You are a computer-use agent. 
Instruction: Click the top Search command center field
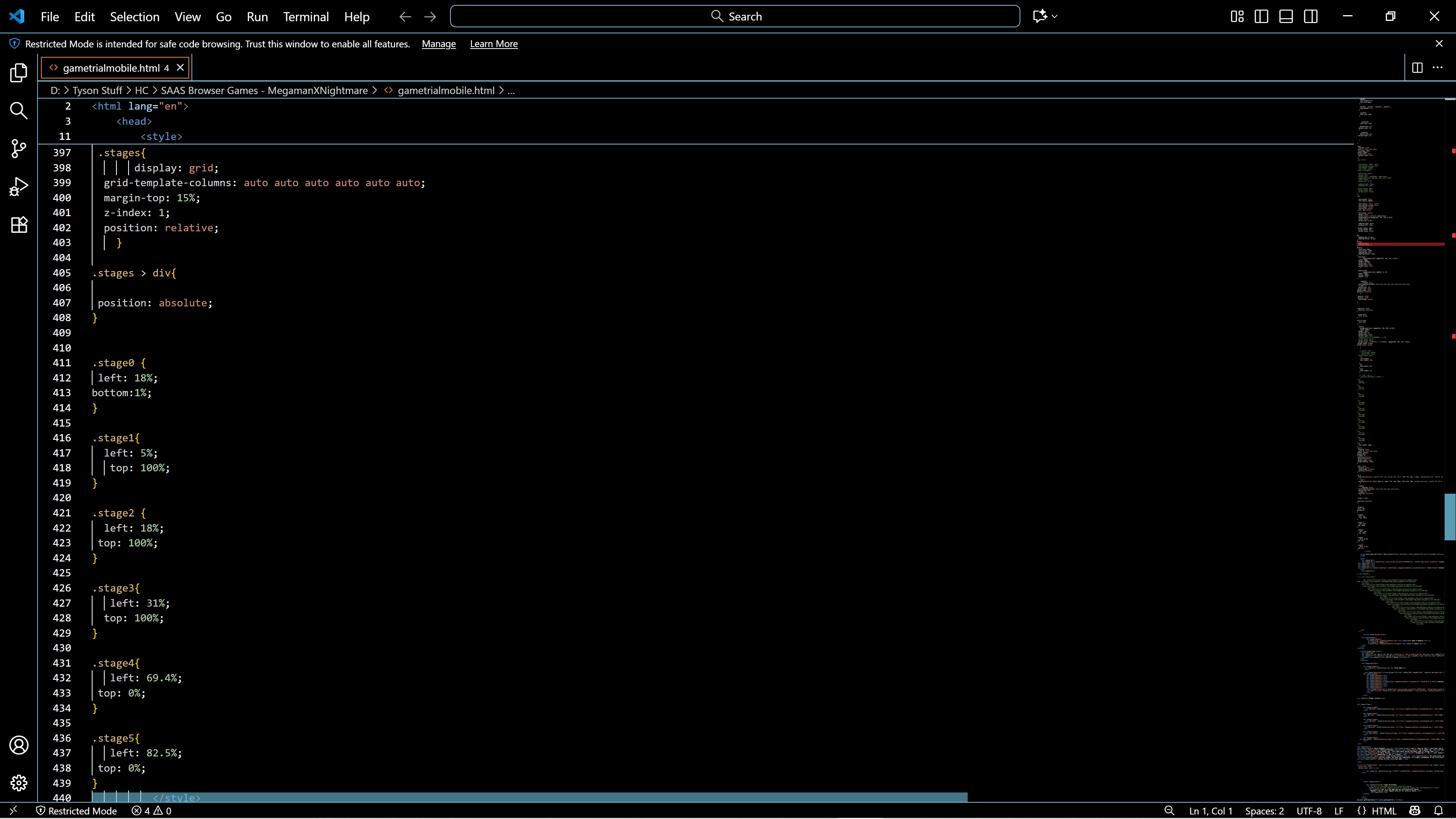click(735, 16)
